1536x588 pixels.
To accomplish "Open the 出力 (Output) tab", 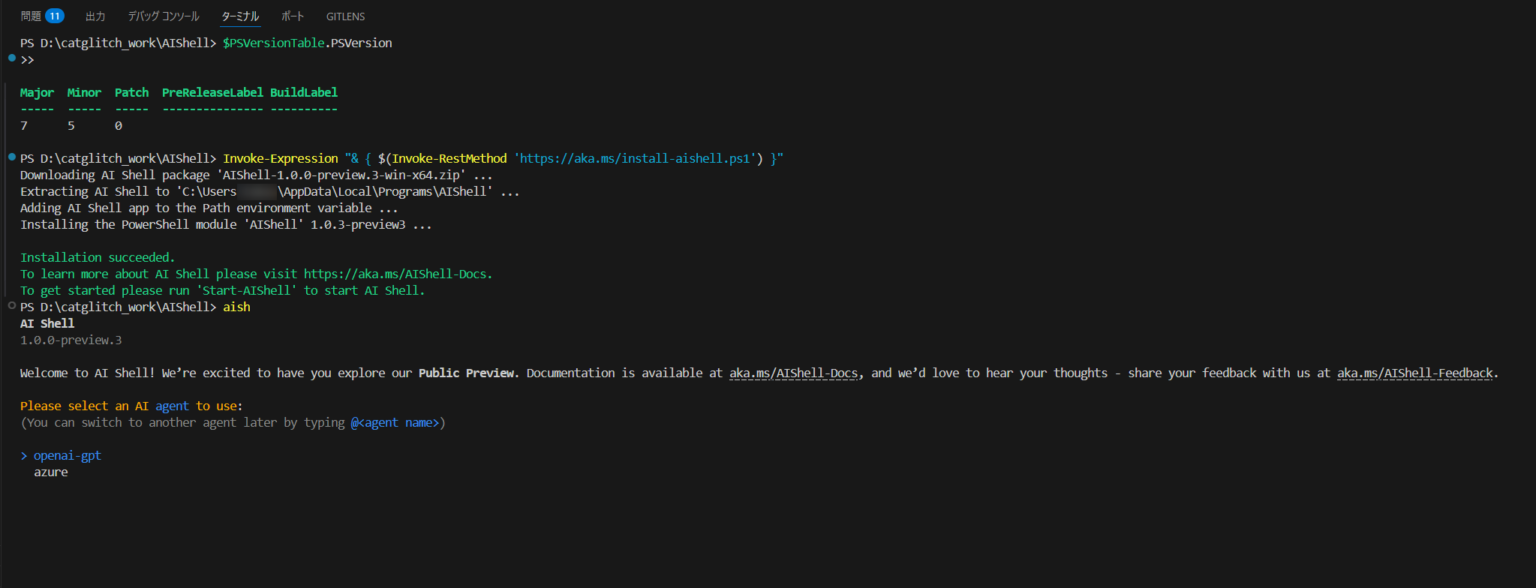I will pos(95,16).
